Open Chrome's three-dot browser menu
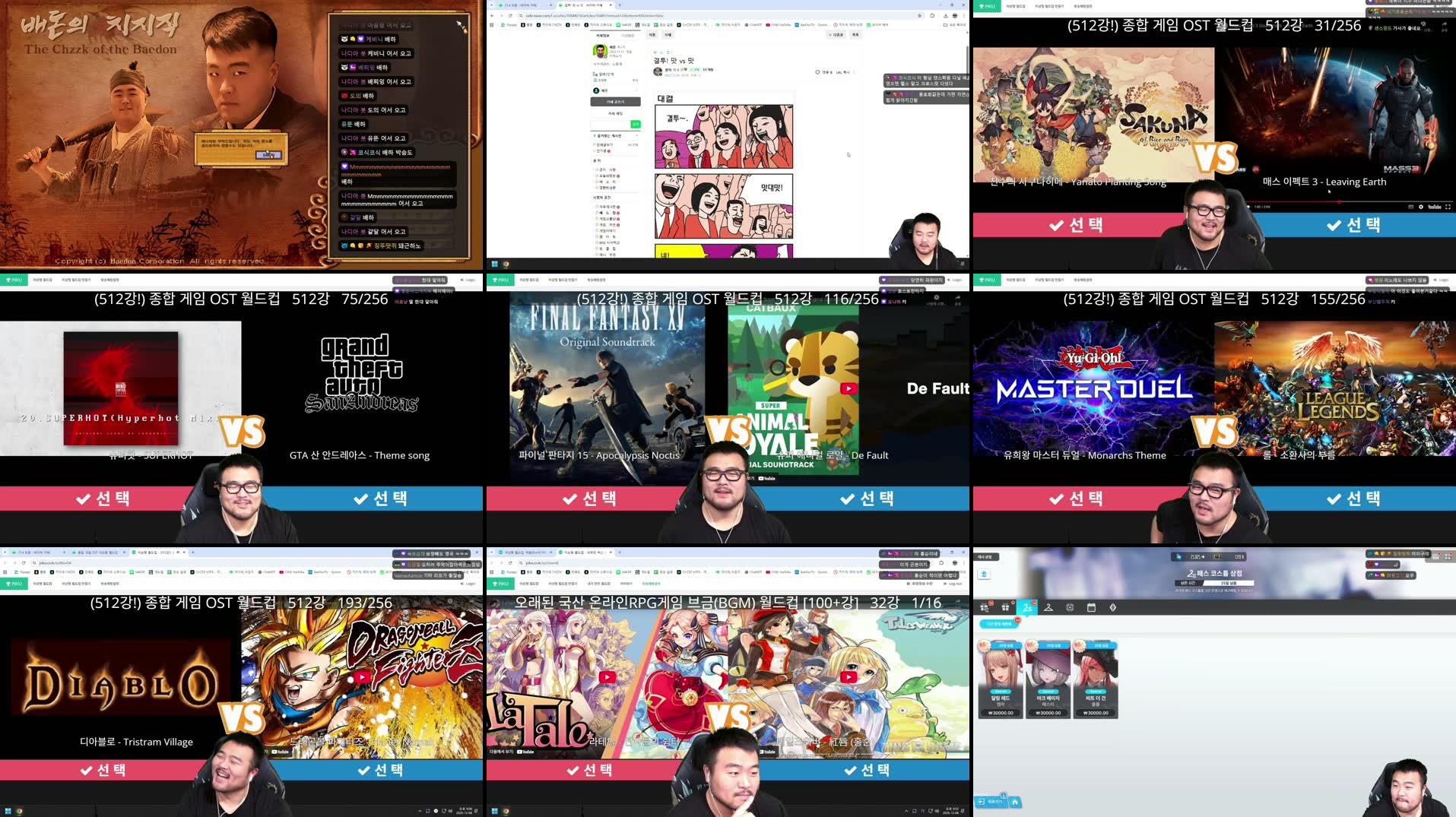The height and width of the screenshot is (817, 1456). tap(964, 16)
